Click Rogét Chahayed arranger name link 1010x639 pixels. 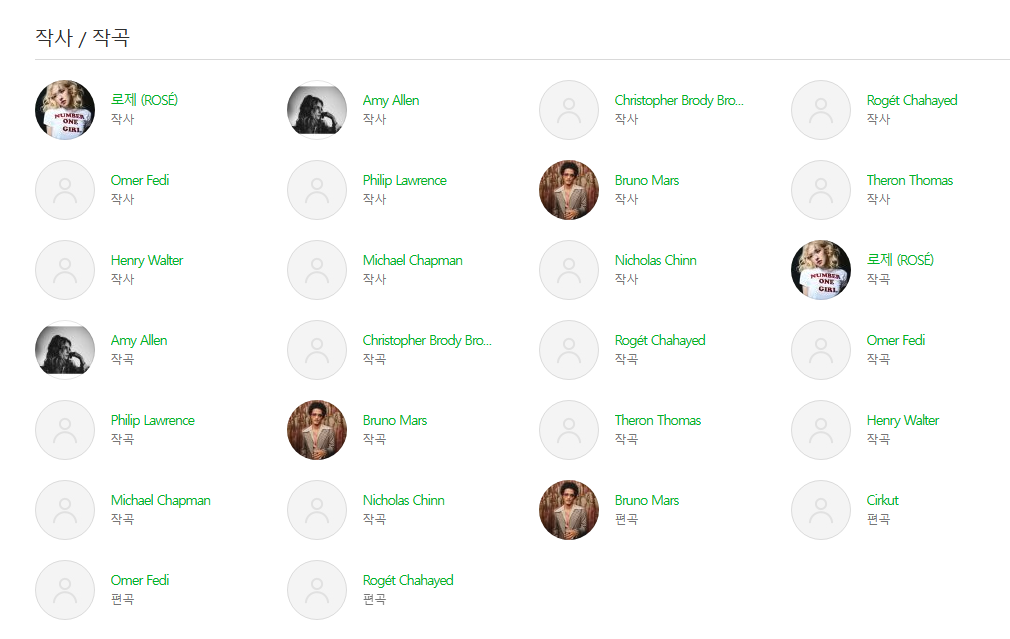pyautogui.click(x=408, y=580)
